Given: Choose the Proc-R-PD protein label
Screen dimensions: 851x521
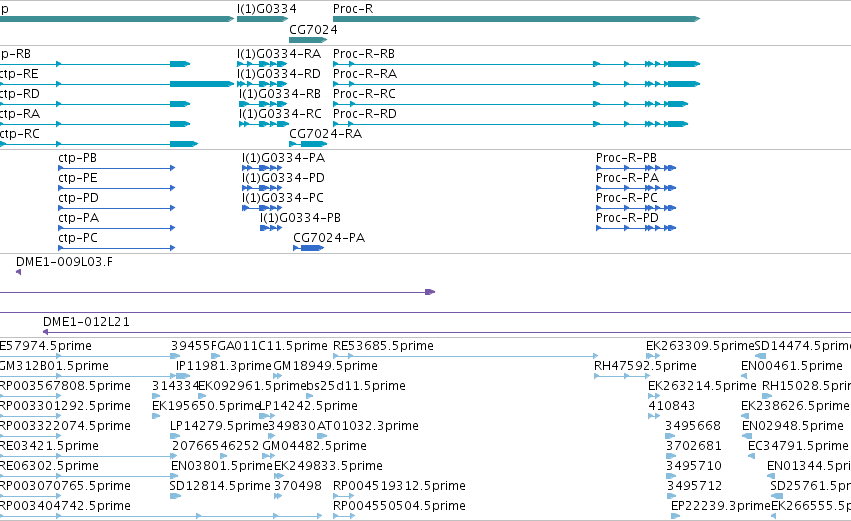Looking at the screenshot, I should (627, 218).
